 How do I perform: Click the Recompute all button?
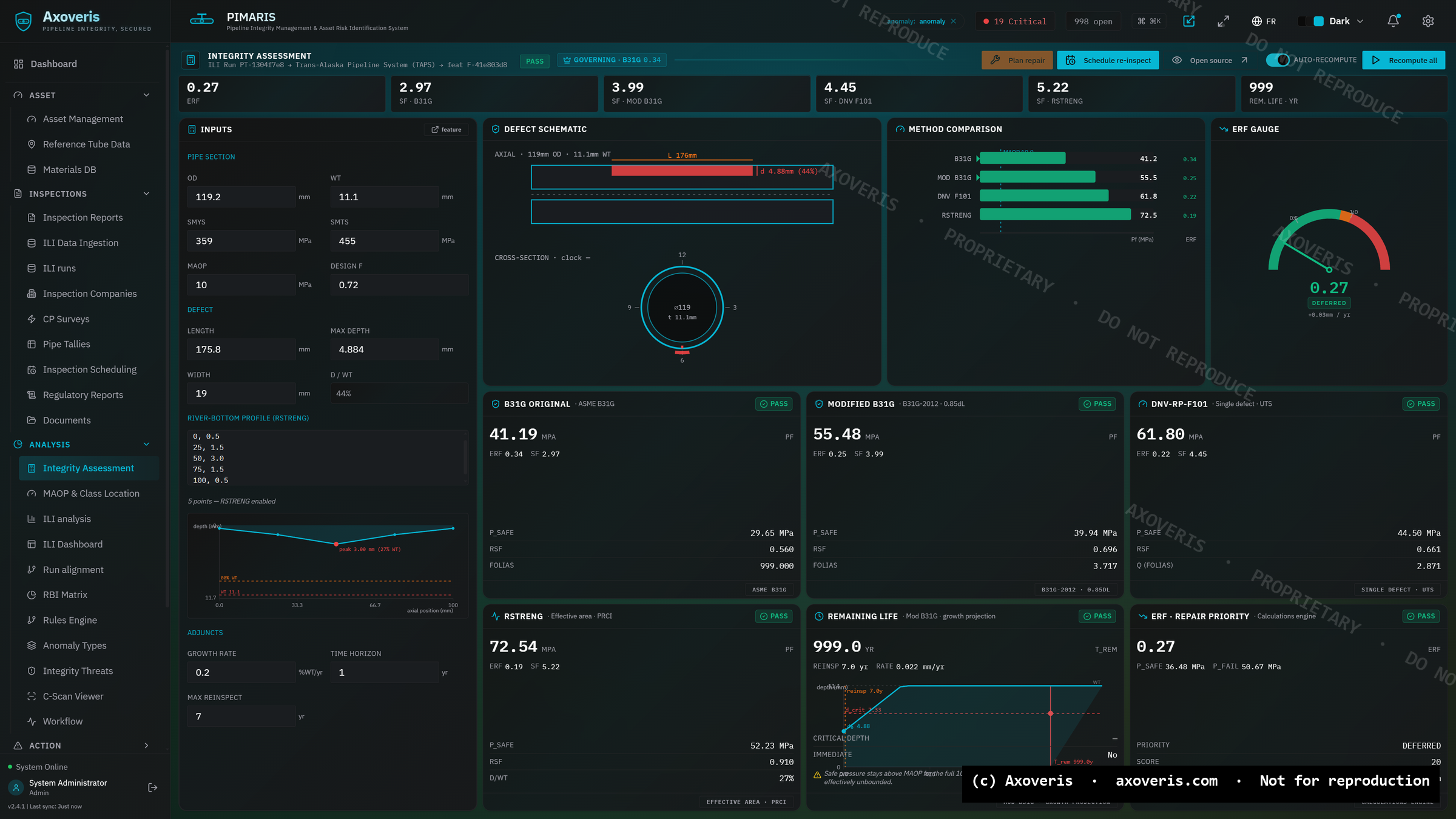pos(1404,60)
